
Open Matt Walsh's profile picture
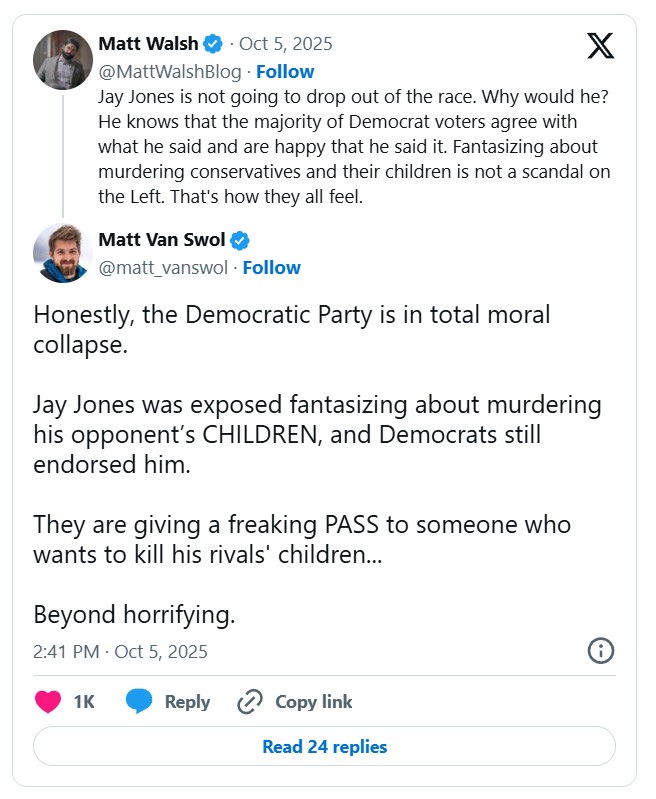[x=63, y=59]
